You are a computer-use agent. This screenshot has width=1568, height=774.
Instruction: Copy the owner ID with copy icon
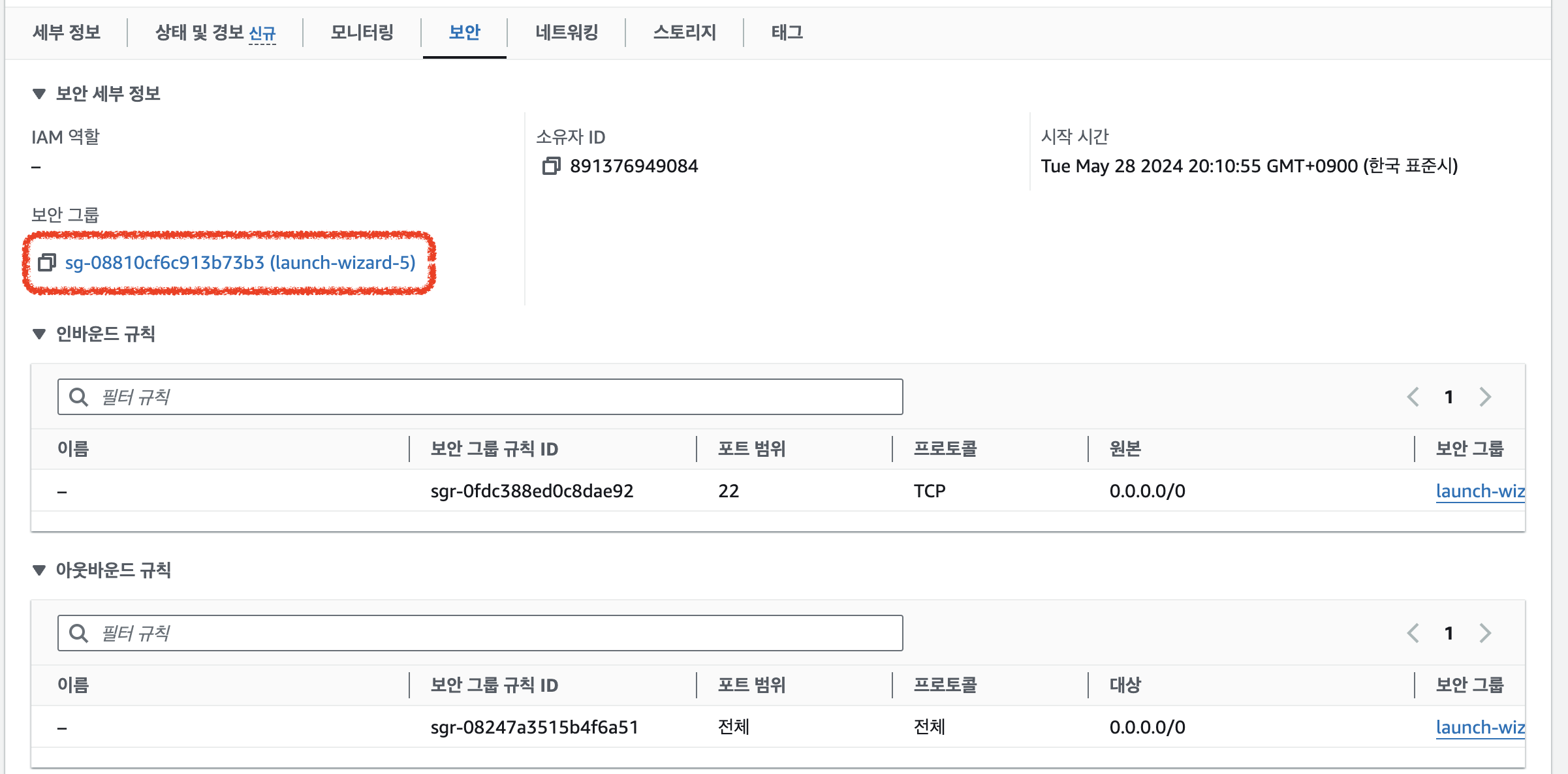(x=551, y=166)
